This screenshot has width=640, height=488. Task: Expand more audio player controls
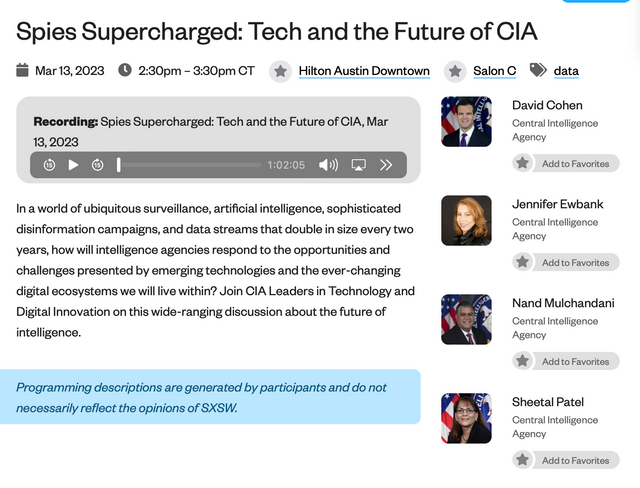coord(386,165)
